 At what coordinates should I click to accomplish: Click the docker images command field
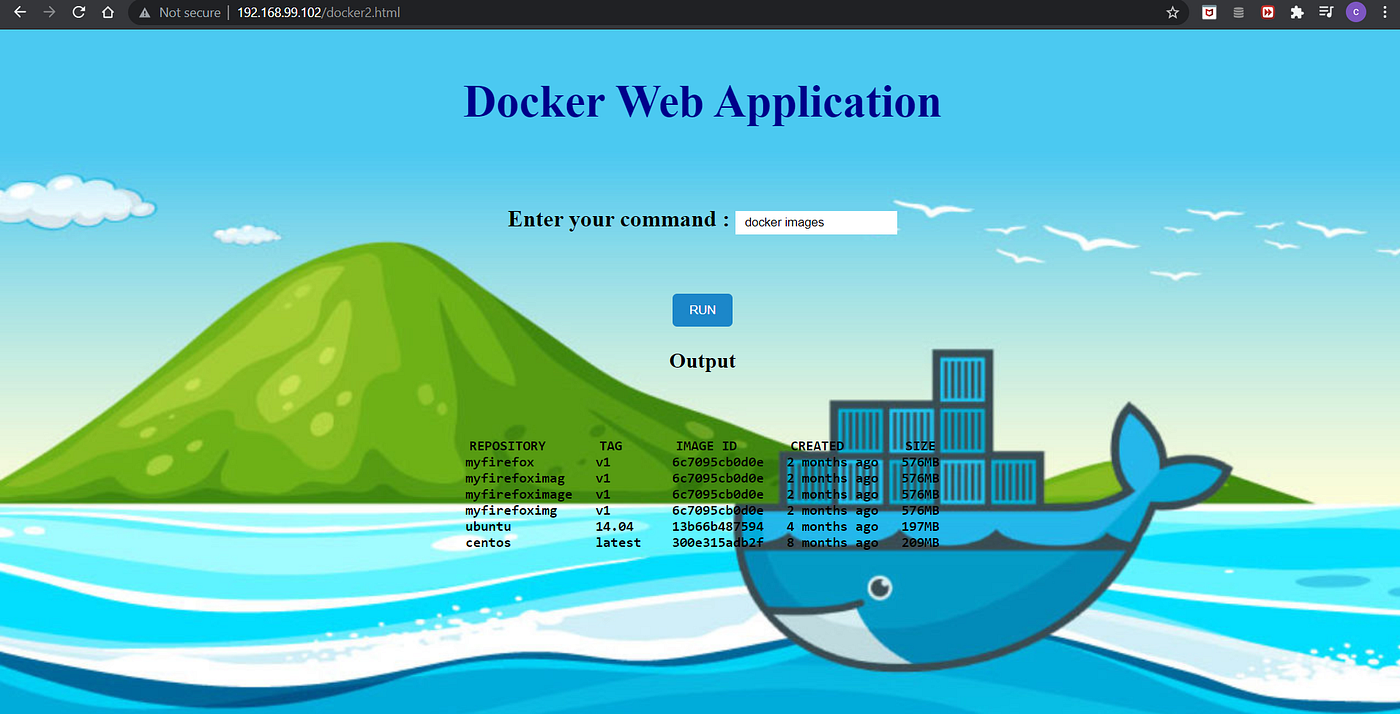pyautogui.click(x=815, y=222)
